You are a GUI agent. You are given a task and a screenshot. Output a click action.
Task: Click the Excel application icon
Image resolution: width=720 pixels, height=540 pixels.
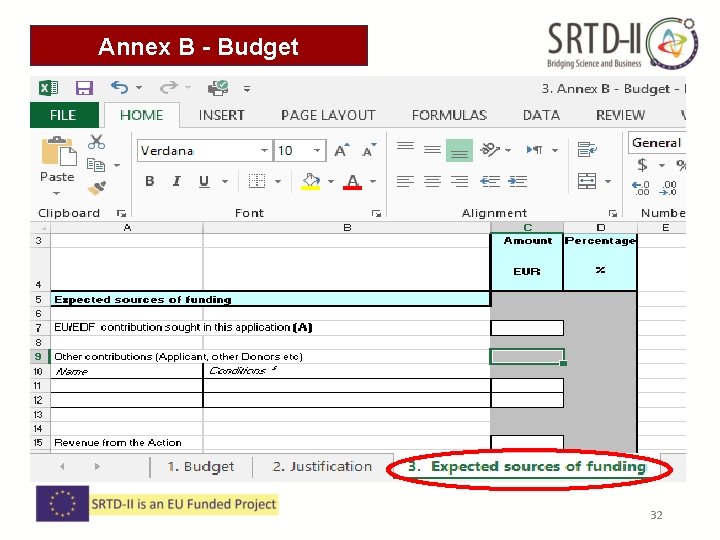click(x=48, y=88)
